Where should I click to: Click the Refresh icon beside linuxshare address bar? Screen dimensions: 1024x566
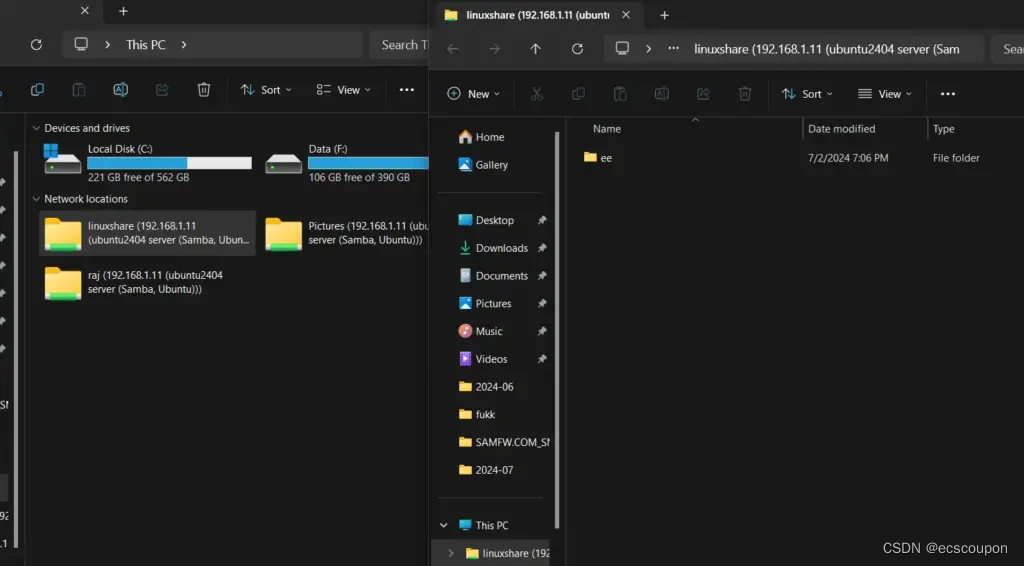point(577,48)
